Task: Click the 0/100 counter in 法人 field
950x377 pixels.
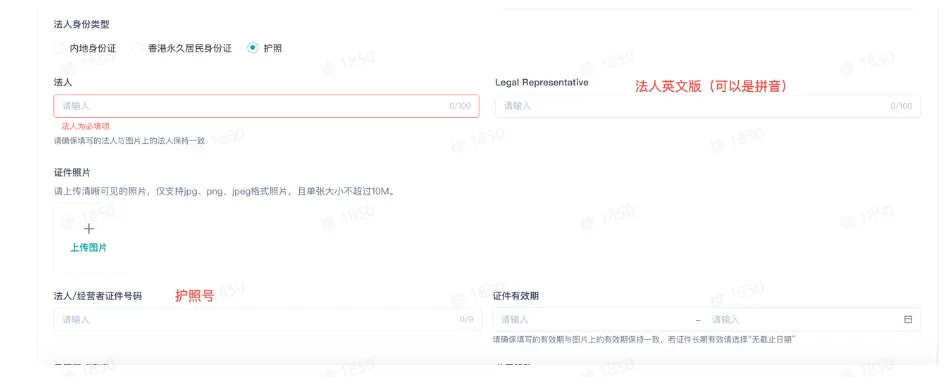Action: [x=460, y=106]
